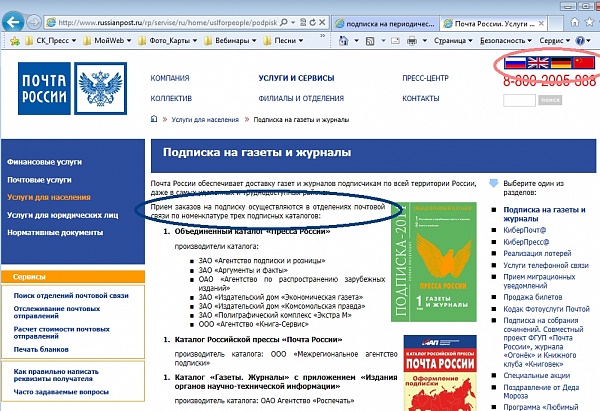Switch site language with the German flag
This screenshot has width=600, height=411.
point(561,62)
